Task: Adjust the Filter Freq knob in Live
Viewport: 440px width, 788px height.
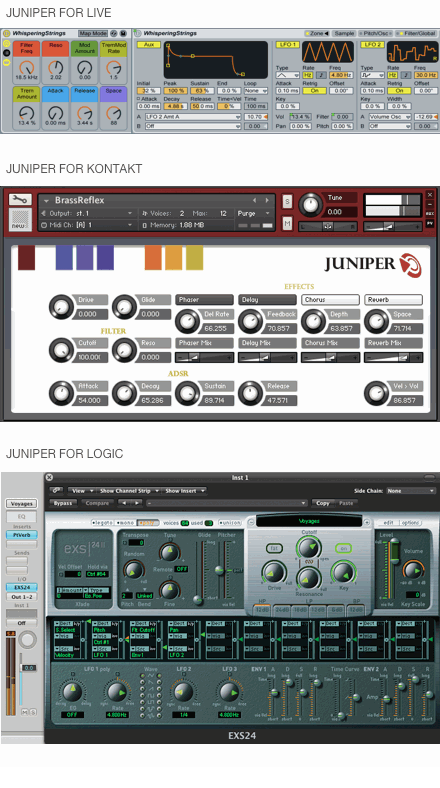Action: [26, 67]
